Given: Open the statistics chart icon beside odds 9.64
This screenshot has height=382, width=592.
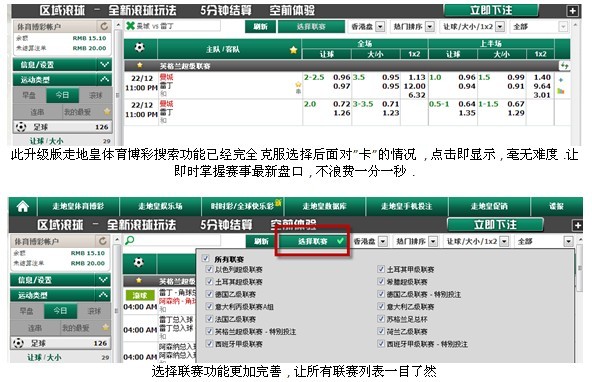Looking at the screenshot, I should pos(561,91).
